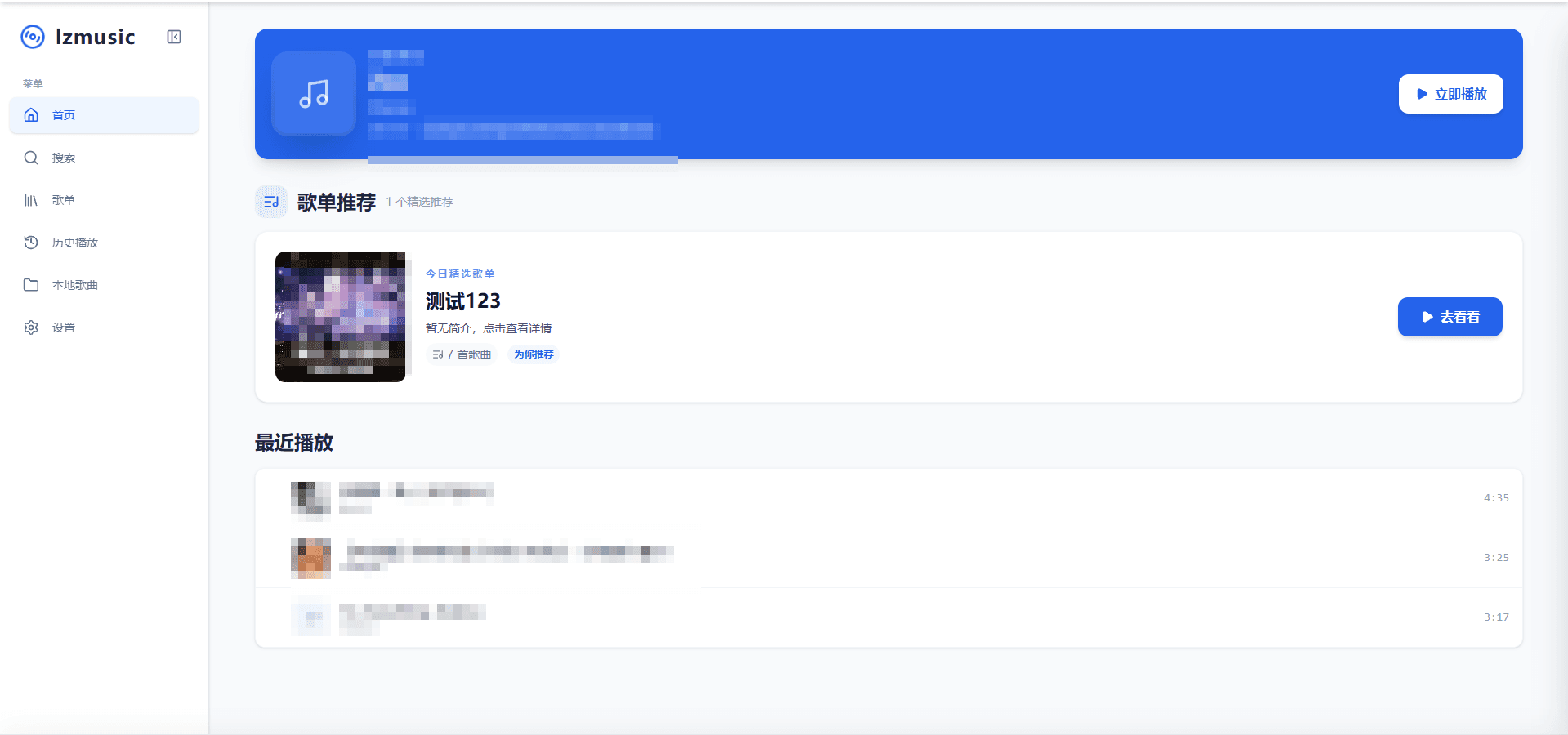This screenshot has height=735, width=1568.
Task: Click the 去看看 button
Action: pyautogui.click(x=1450, y=317)
